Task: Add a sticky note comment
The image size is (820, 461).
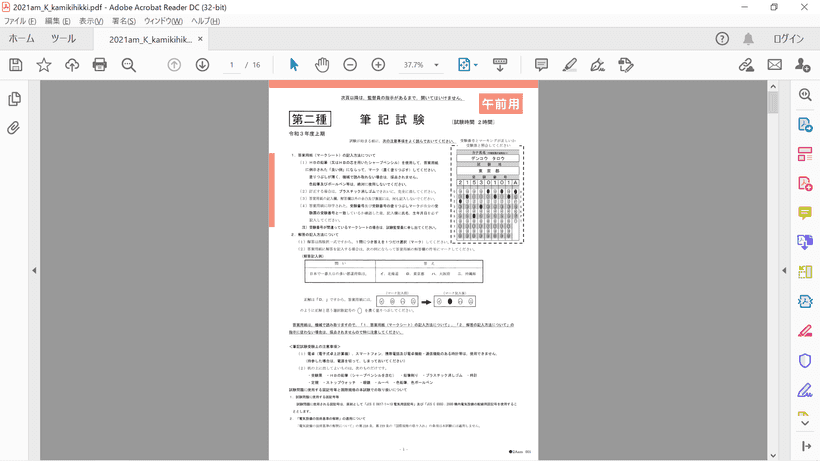Action: tap(541, 65)
